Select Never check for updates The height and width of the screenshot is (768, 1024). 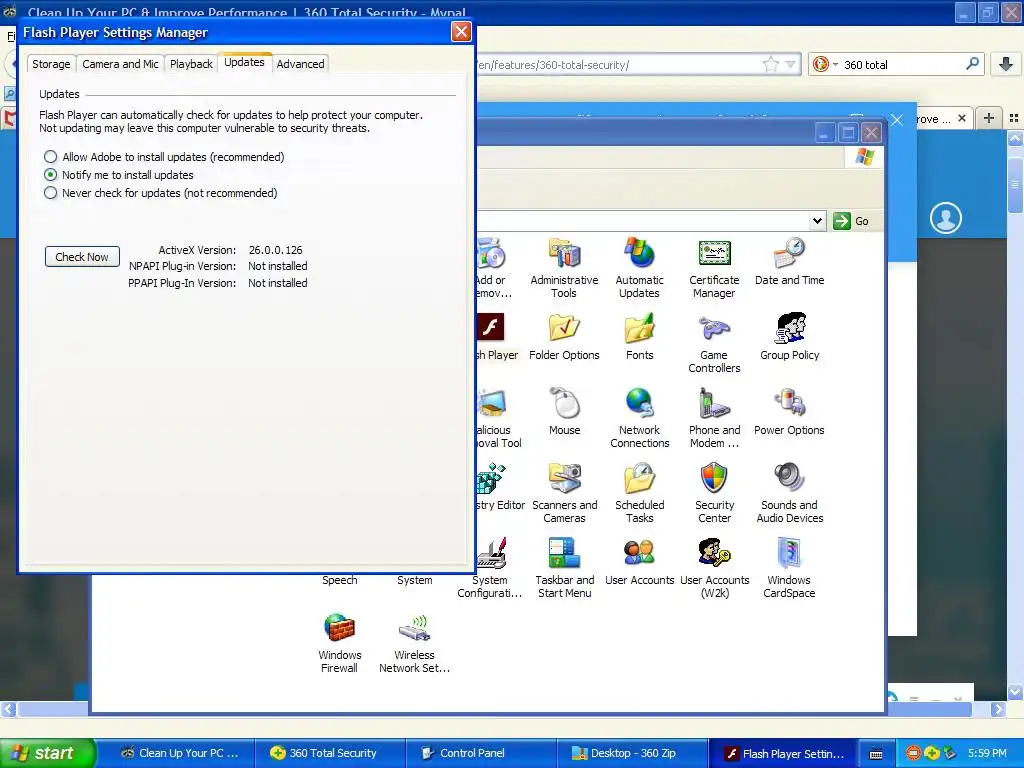[x=161, y=193]
